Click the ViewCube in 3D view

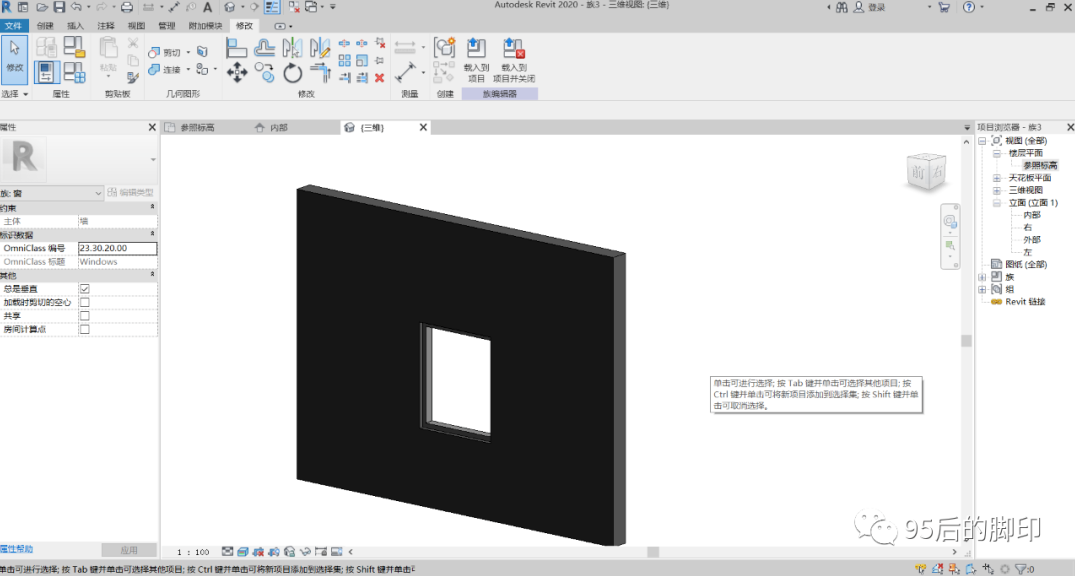925,172
